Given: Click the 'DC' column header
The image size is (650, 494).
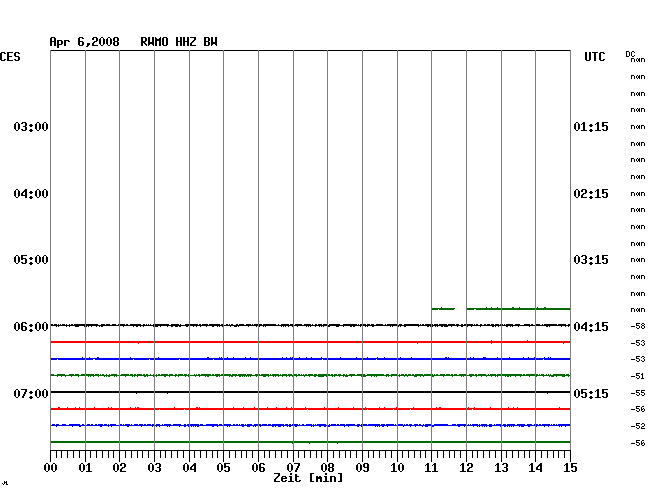Looking at the screenshot, I should click(630, 54).
